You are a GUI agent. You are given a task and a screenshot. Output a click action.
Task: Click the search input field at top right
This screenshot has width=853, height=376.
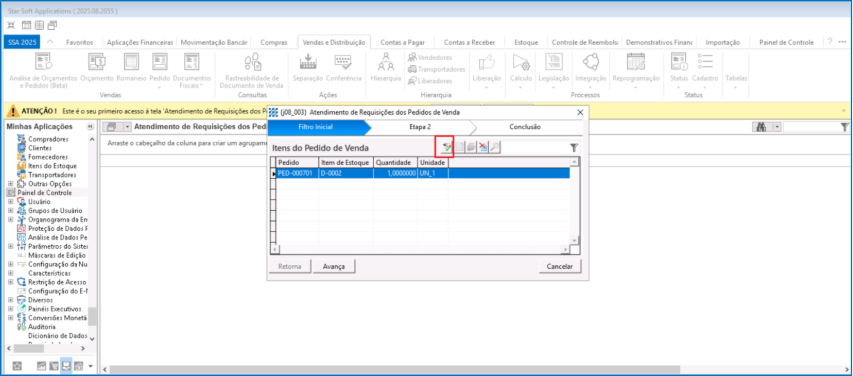pos(811,127)
